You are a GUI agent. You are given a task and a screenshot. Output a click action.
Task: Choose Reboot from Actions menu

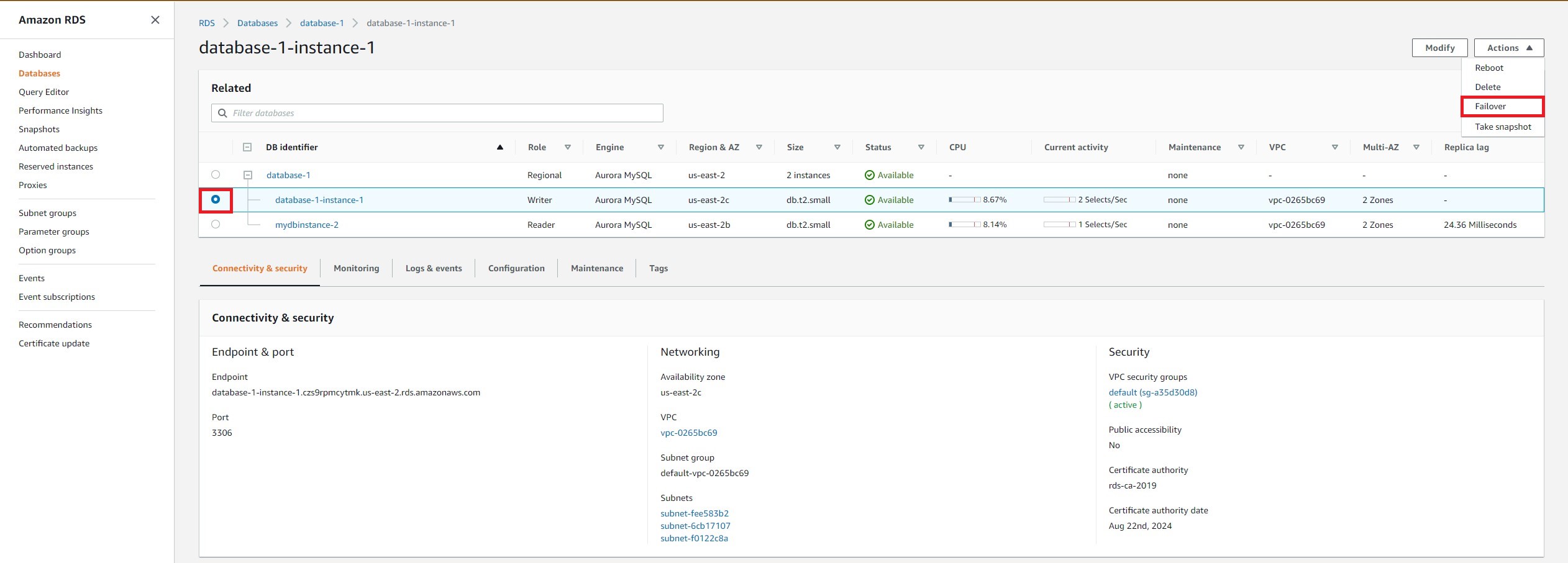coord(1489,68)
